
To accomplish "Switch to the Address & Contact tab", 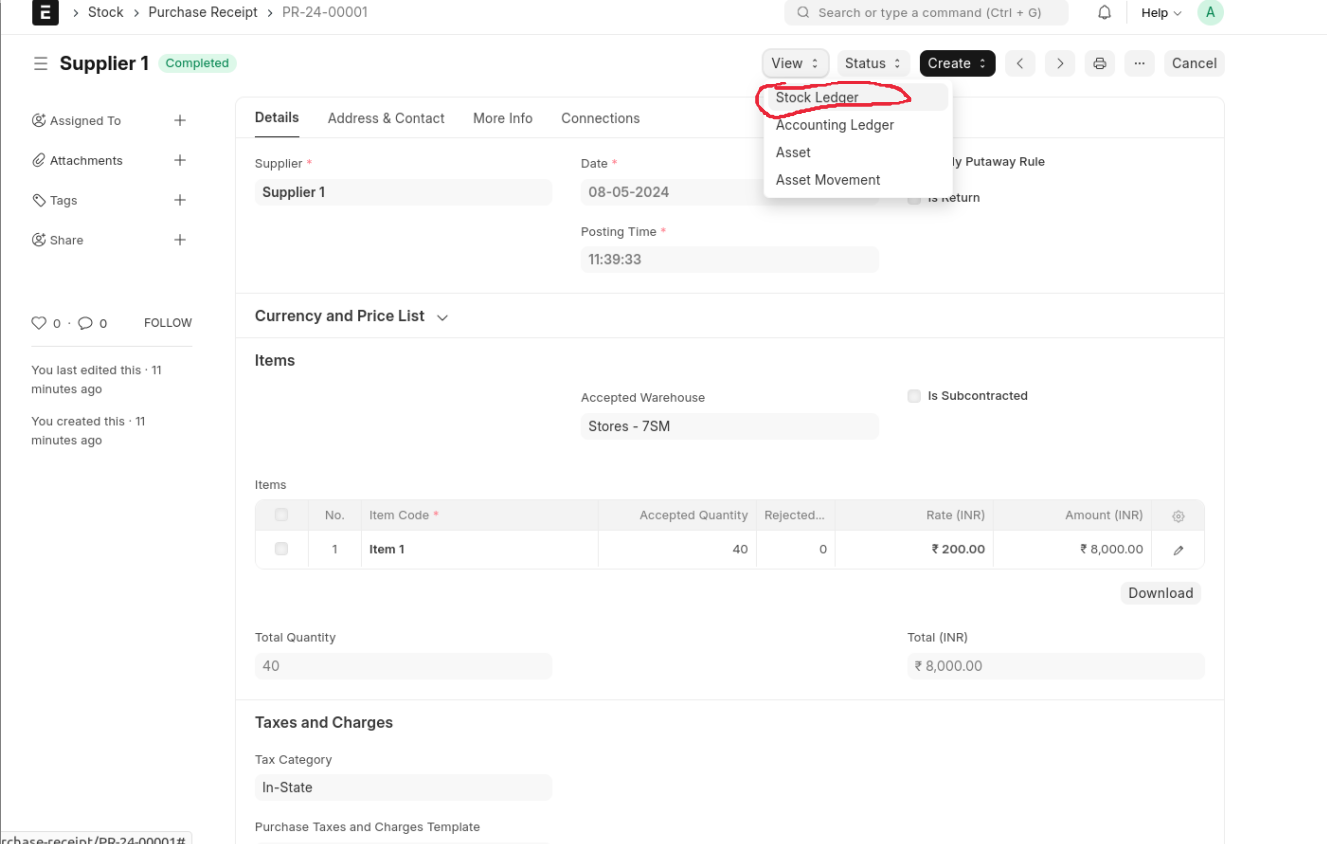I will coord(386,118).
